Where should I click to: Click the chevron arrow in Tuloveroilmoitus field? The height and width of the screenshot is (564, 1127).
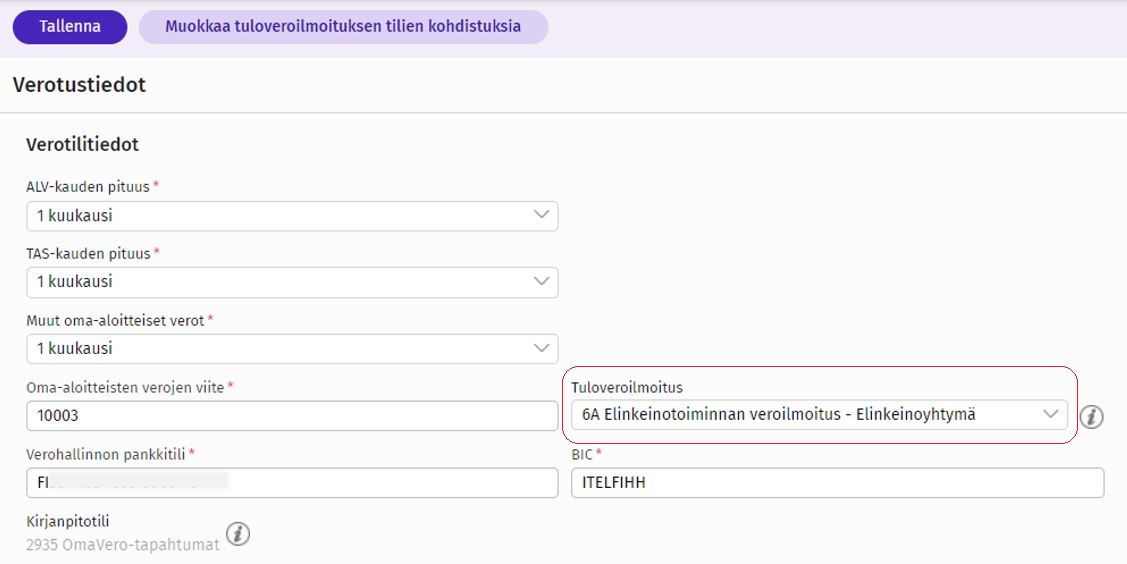(1051, 414)
